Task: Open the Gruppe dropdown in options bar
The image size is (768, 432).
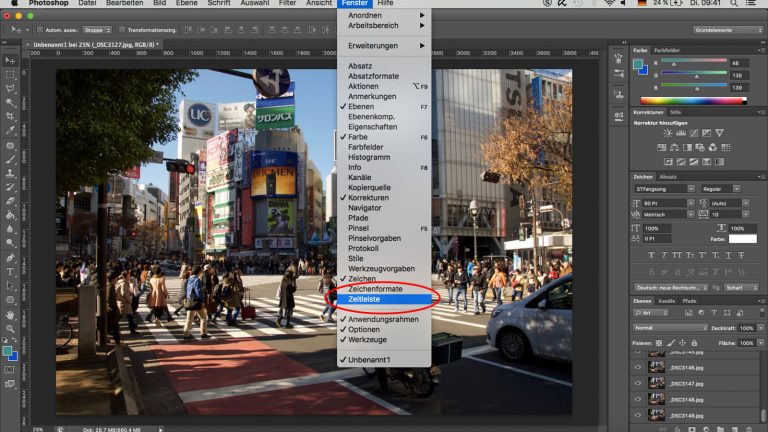Action: (97, 30)
